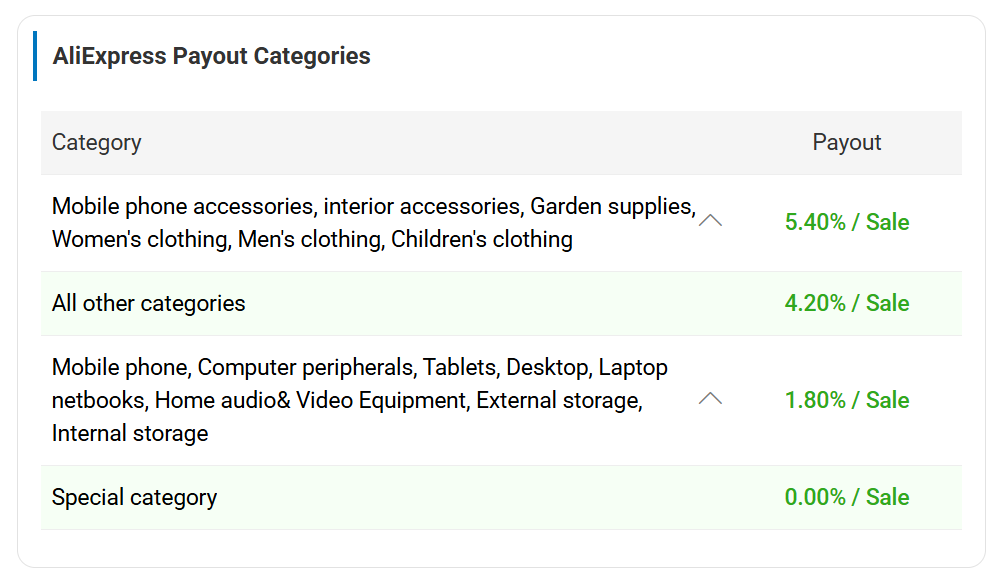Screen dimensions: 1004x584
Task: Click the Children's clothing text
Action: click(481, 239)
